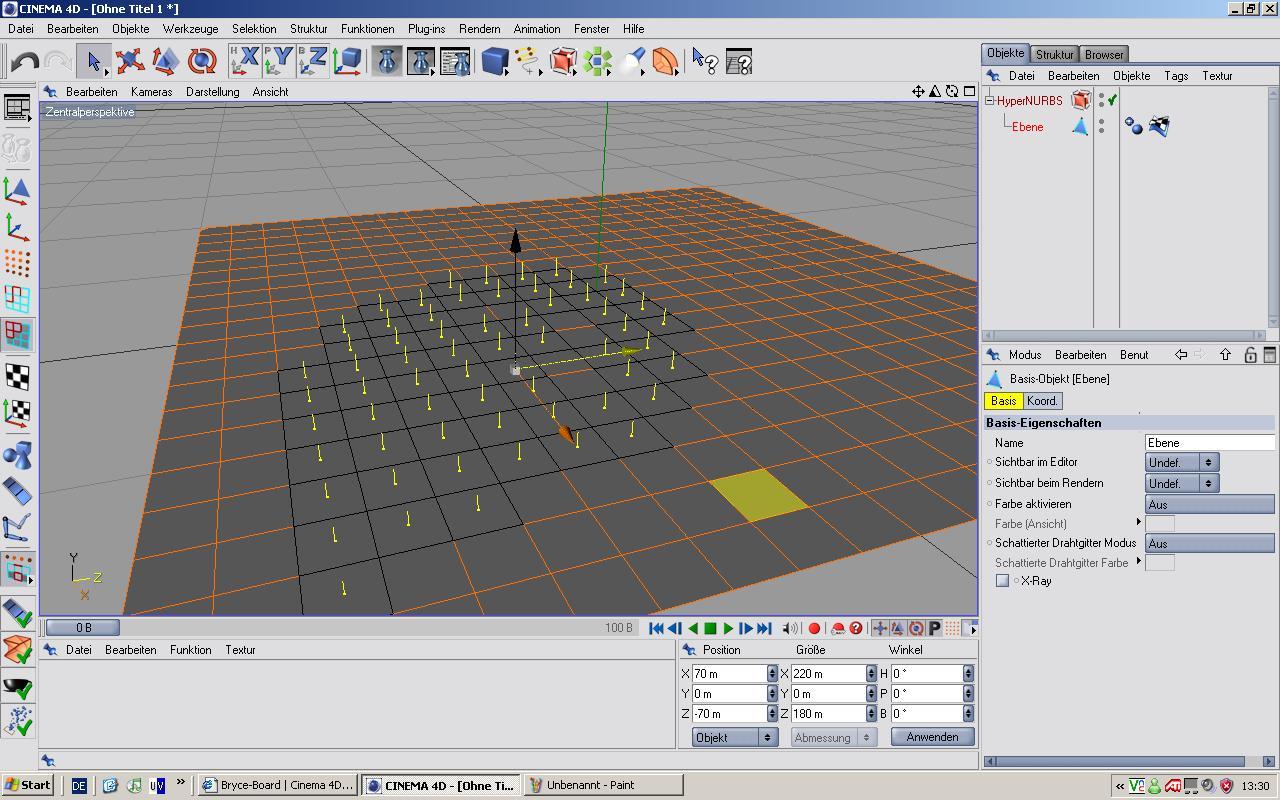Select the Rotate tool icon
This screenshot has height=800, width=1280.
coord(202,62)
